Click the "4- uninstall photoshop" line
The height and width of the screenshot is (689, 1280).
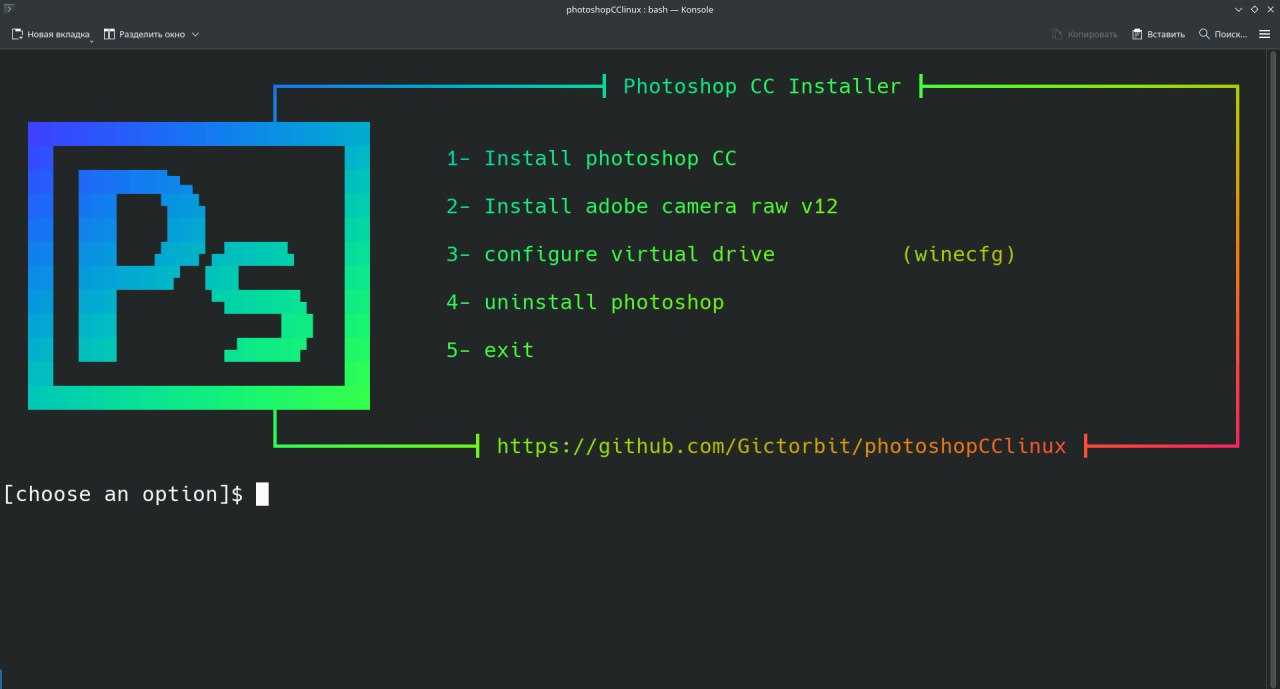coord(585,302)
